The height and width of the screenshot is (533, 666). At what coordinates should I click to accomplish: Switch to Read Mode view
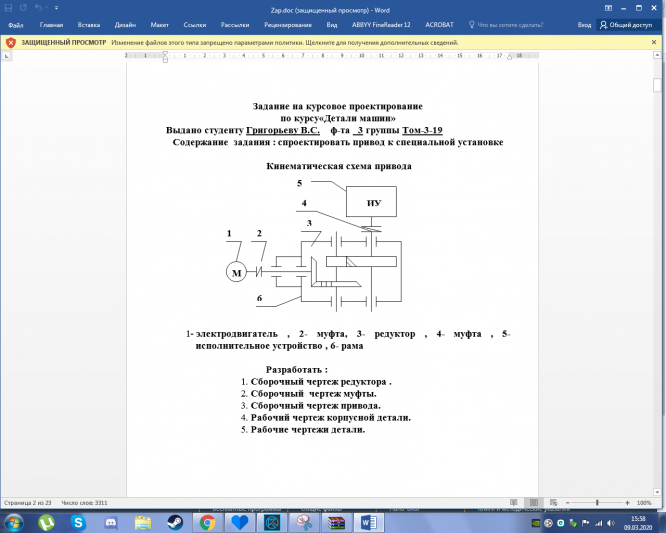514,503
